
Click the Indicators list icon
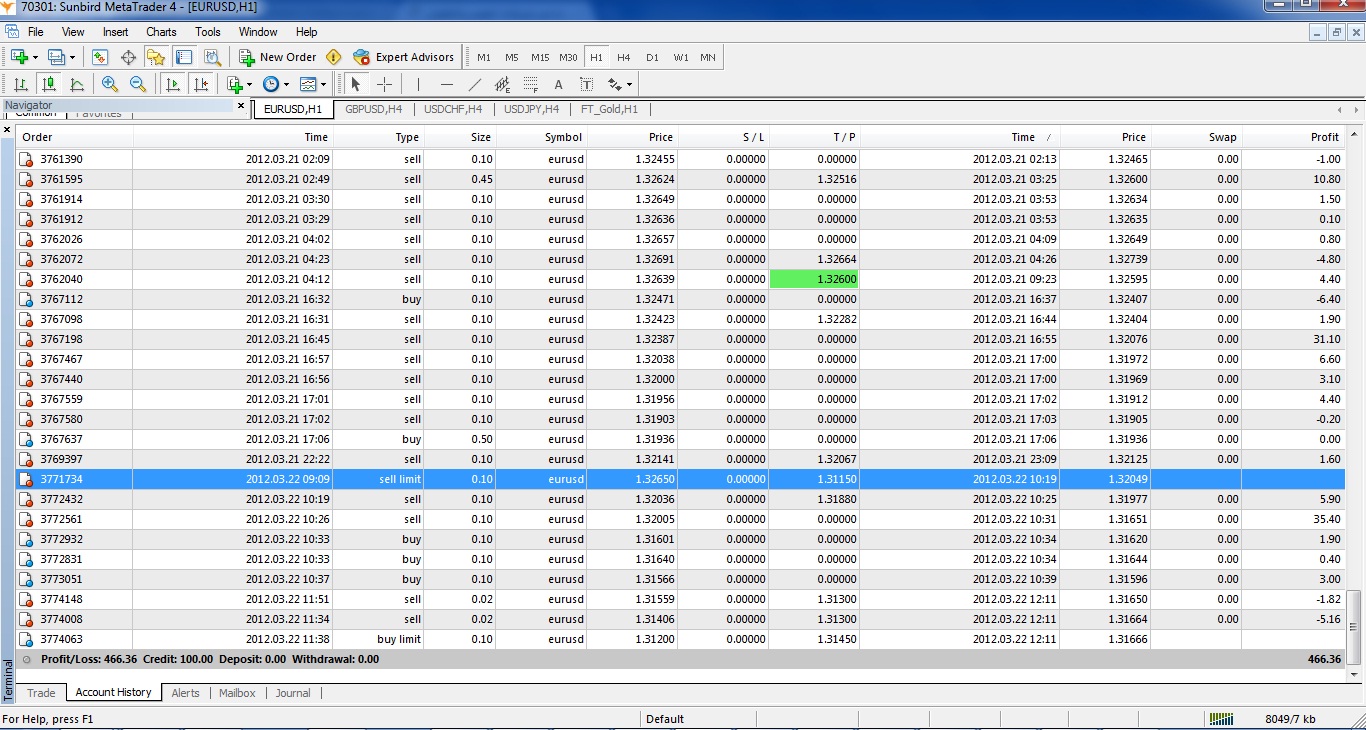click(x=234, y=84)
